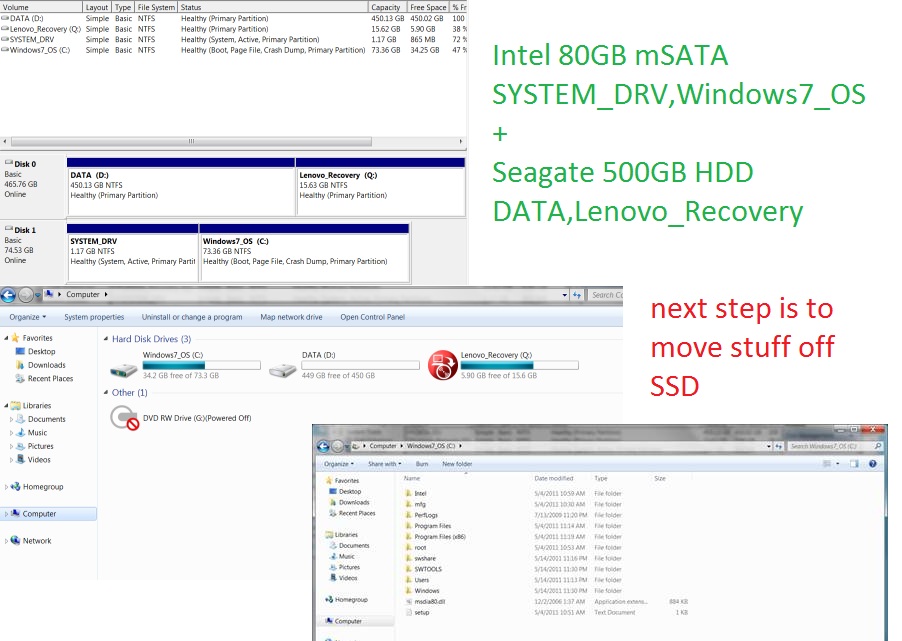
Task: Click right arrow of volume list scrollbar
Action: click(460, 142)
